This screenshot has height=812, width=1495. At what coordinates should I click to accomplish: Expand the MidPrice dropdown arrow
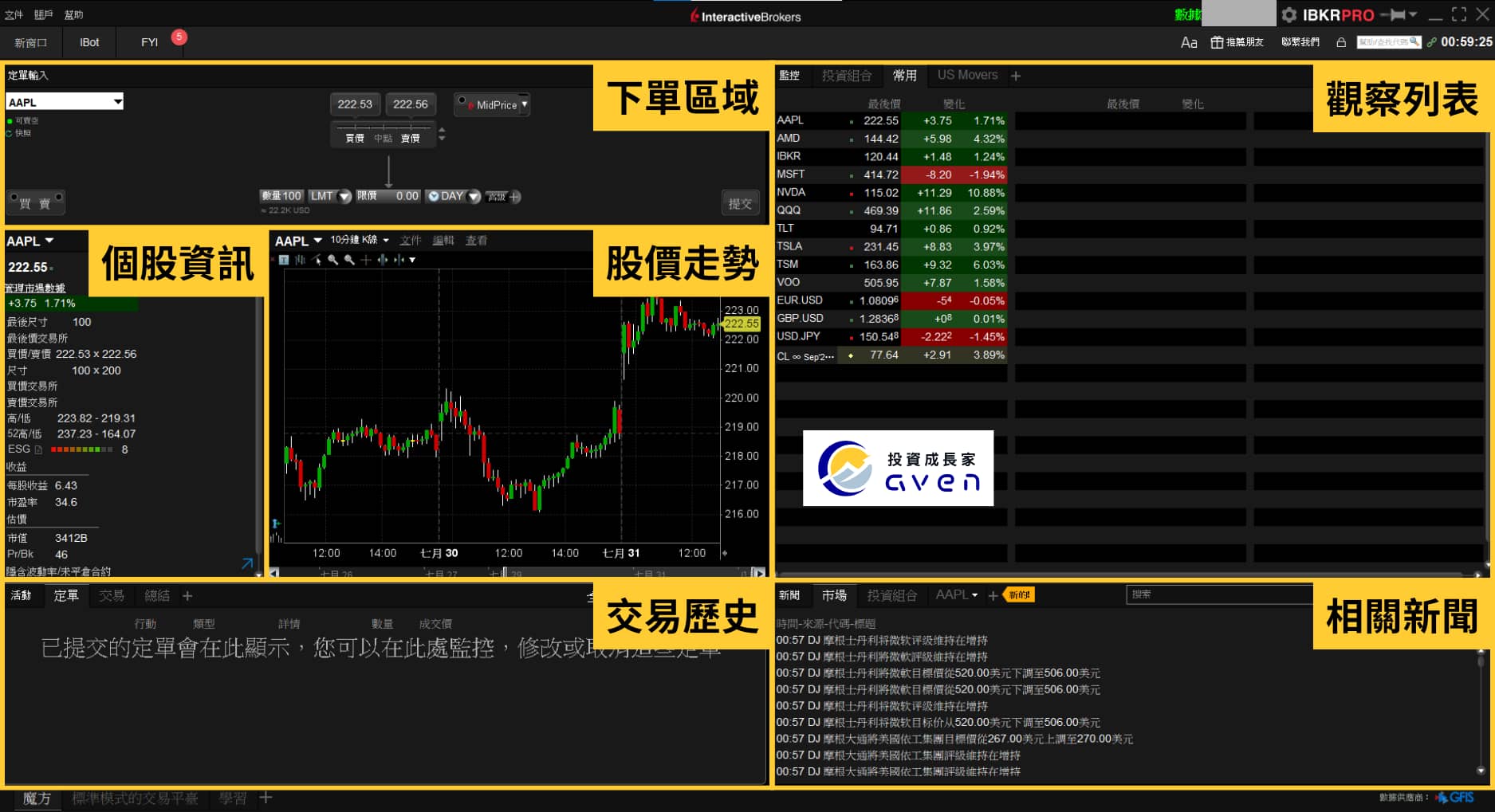click(524, 104)
